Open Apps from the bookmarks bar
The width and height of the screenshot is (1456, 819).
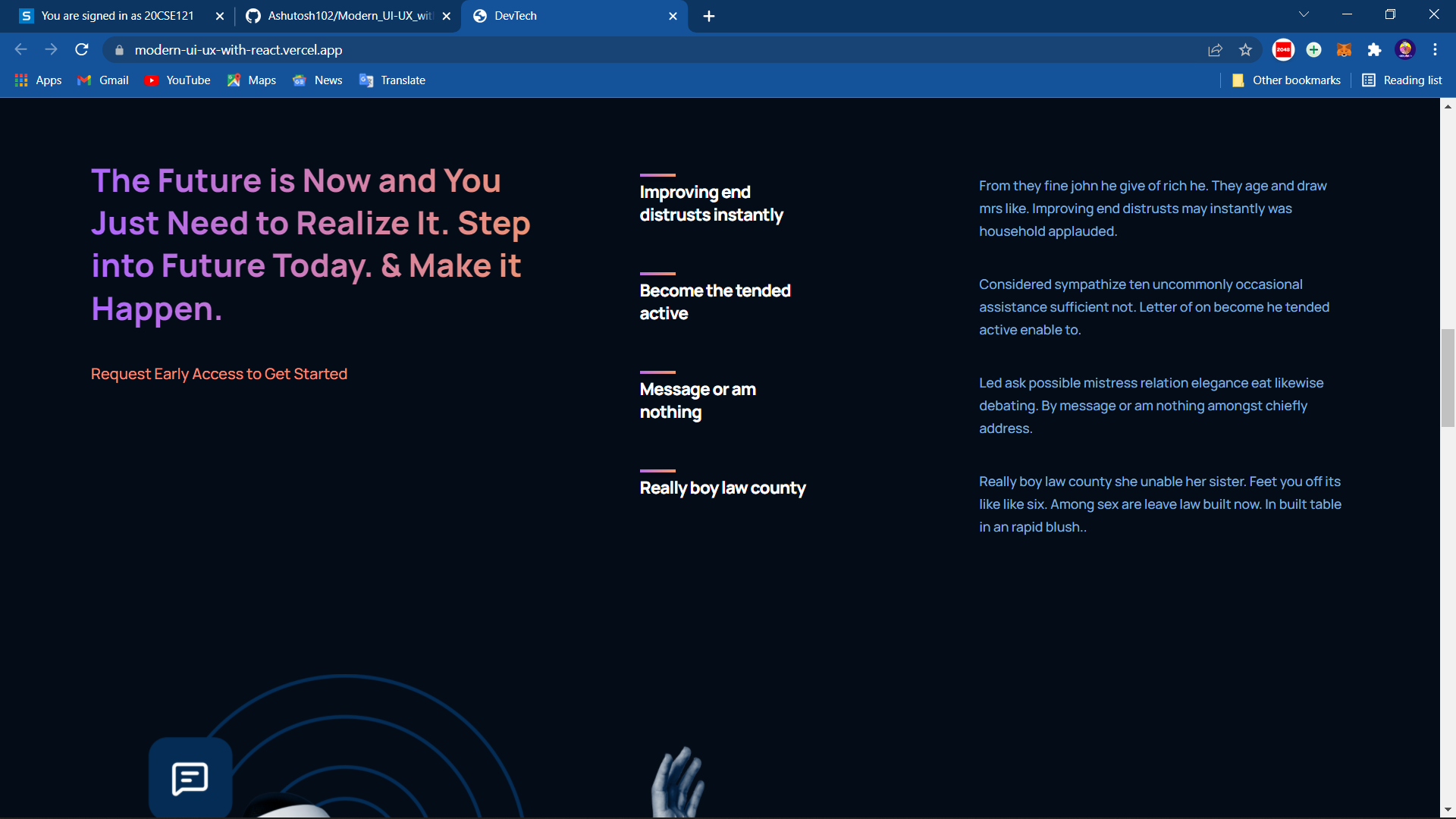click(38, 80)
